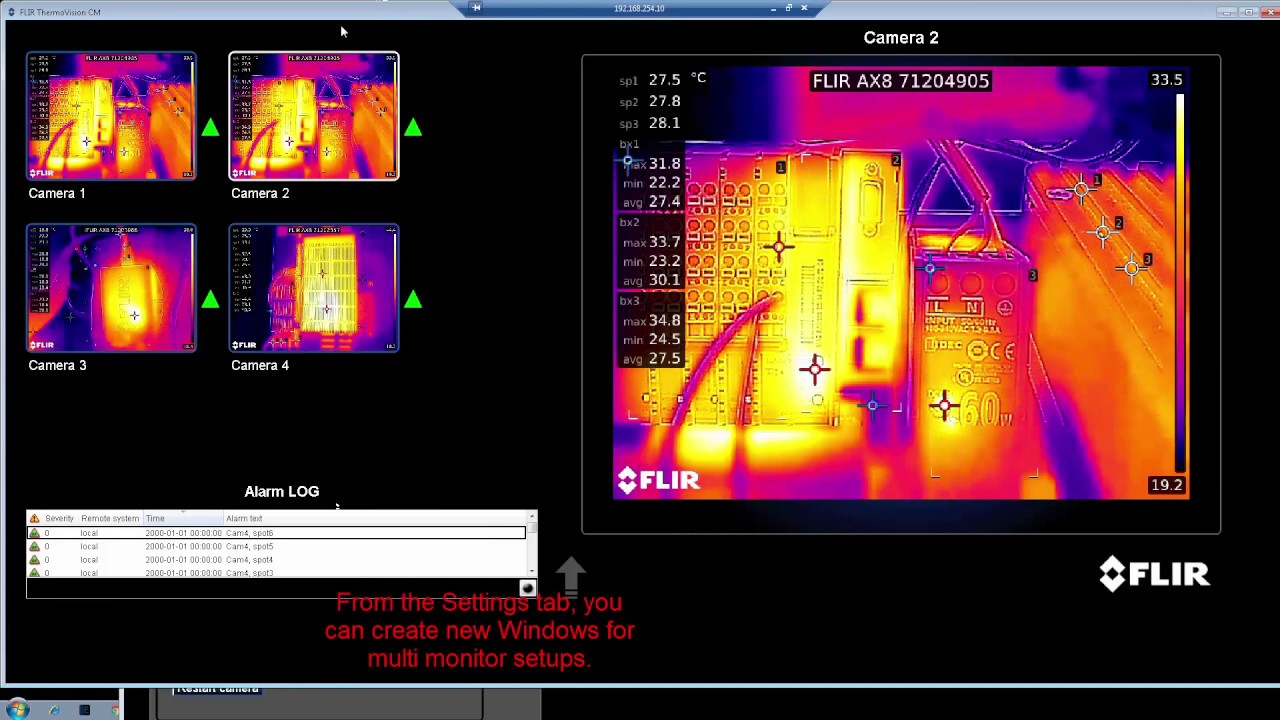1280x720 pixels.
Task: Open the Chrome icon on the taskbar
Action: pos(116,710)
